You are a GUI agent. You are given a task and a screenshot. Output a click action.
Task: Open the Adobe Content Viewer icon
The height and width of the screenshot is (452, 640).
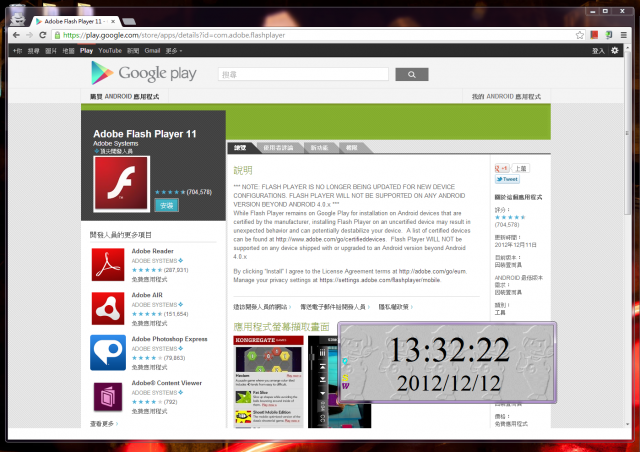108,397
